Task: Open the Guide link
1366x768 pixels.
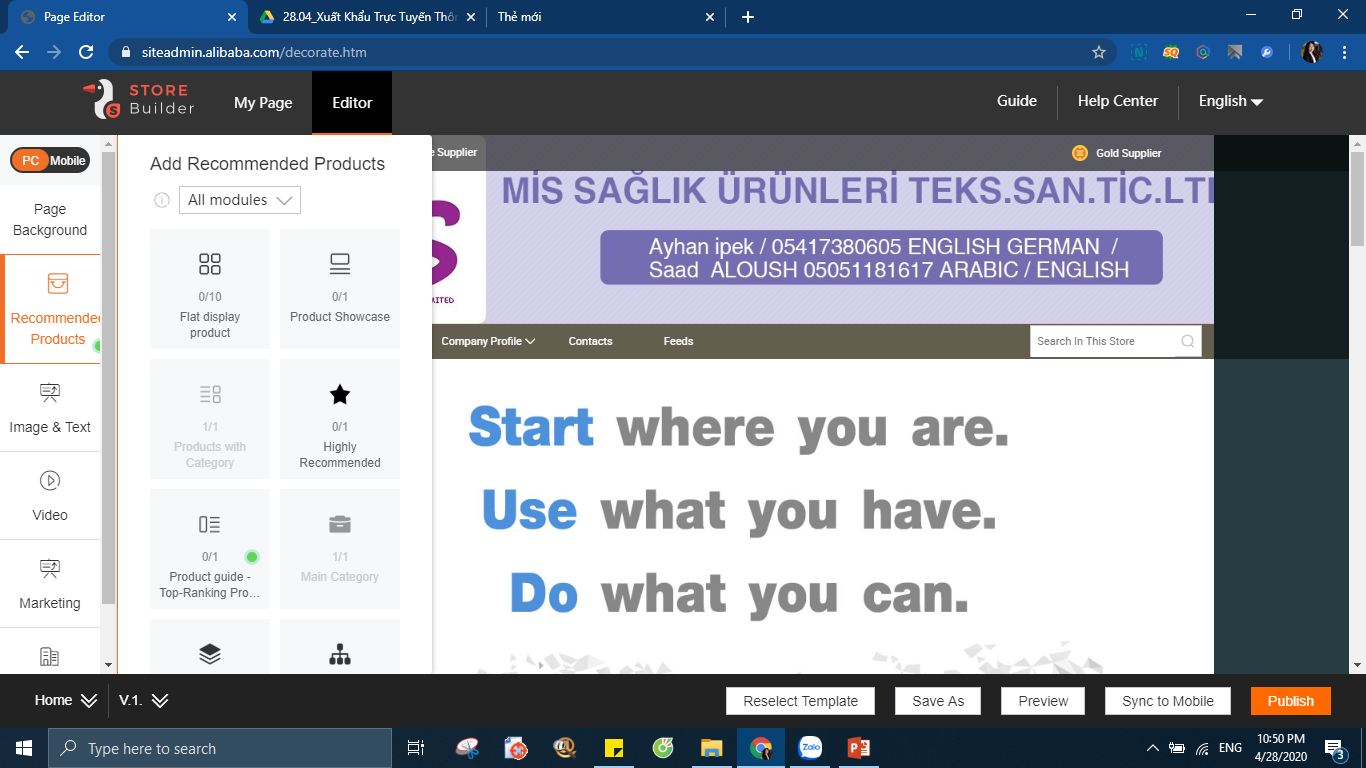Action: coord(1017,101)
